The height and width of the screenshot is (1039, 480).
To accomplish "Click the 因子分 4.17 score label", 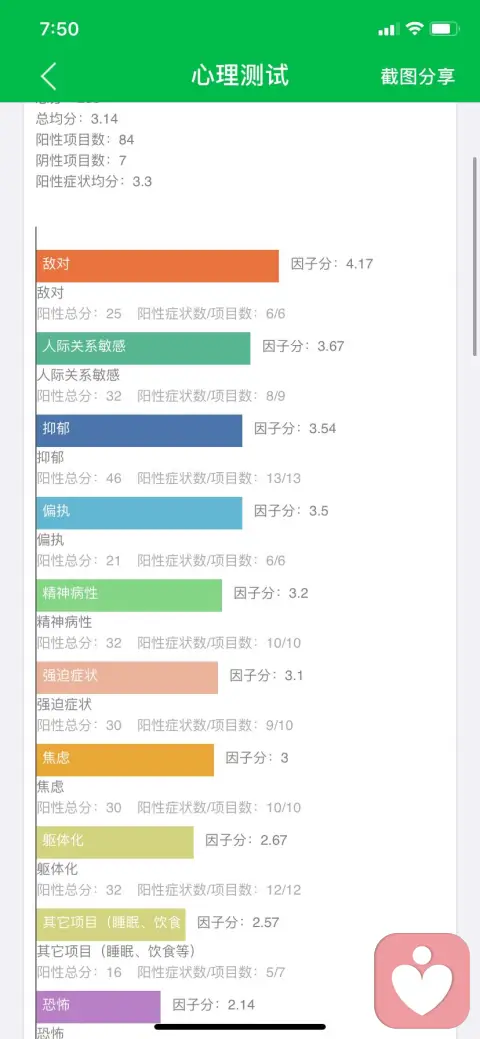I will pos(332,264).
